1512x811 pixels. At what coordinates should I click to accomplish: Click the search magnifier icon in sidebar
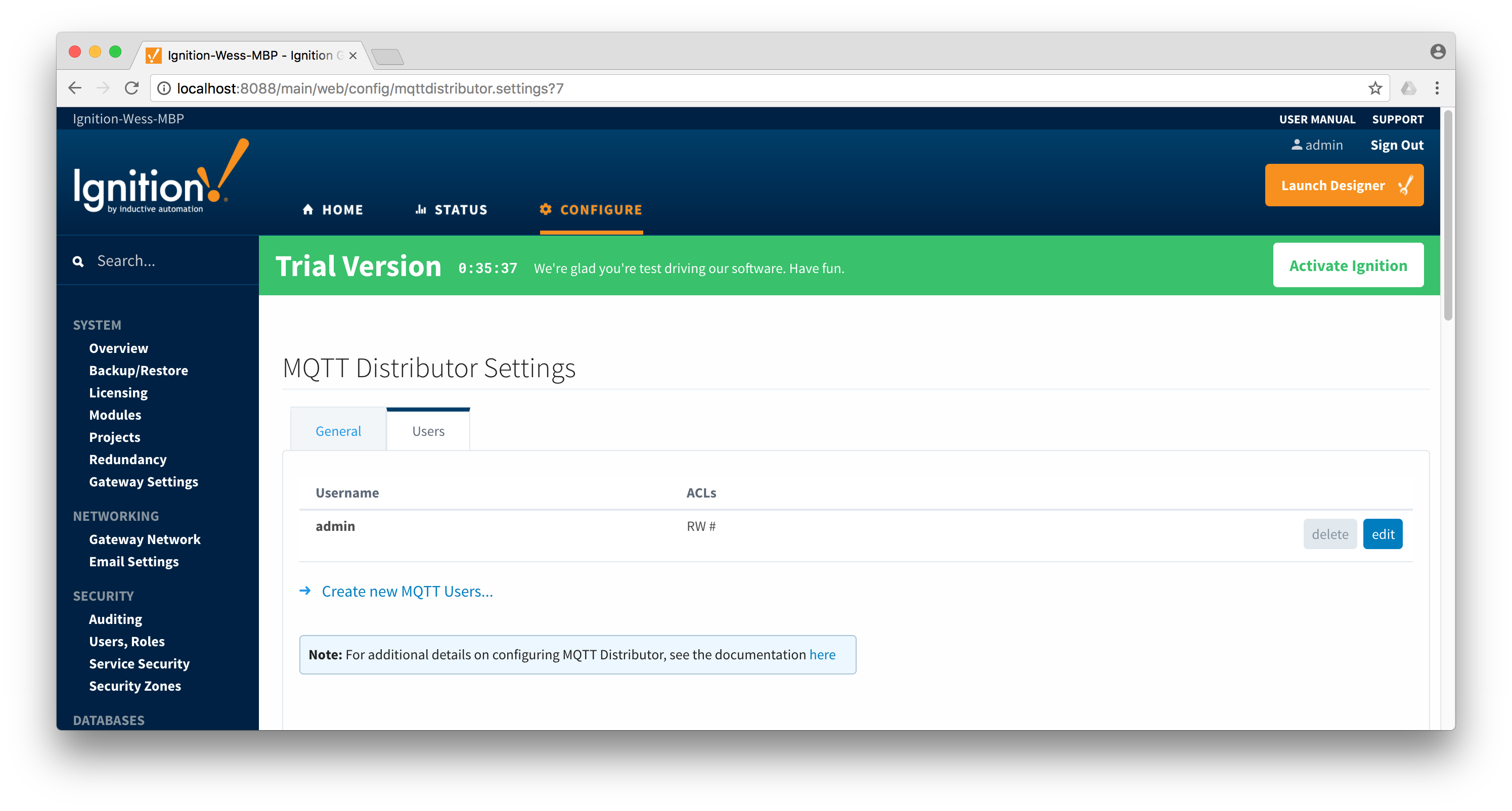coord(78,261)
